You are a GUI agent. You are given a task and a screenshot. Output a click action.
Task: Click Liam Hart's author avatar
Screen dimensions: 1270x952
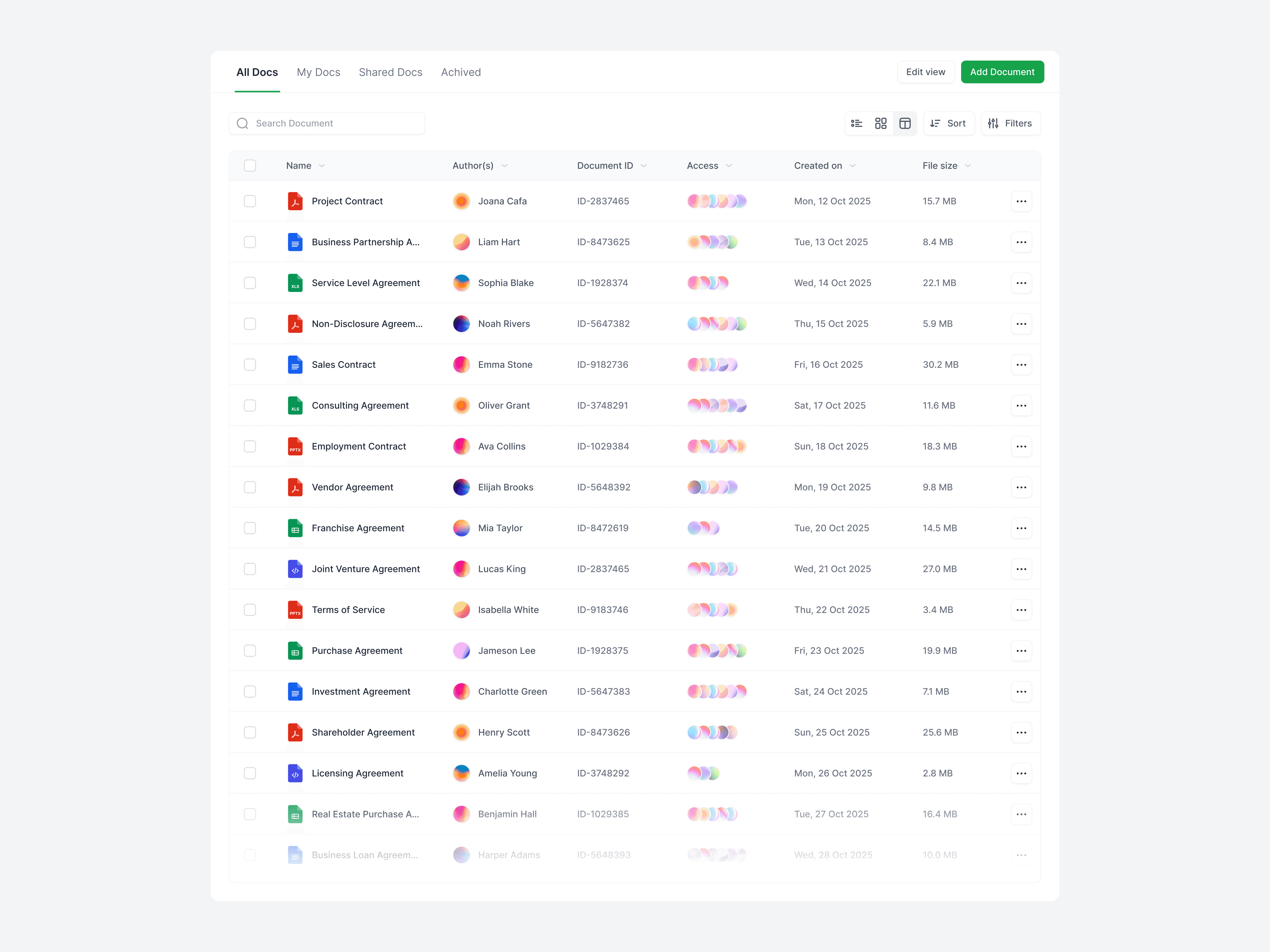(x=462, y=242)
